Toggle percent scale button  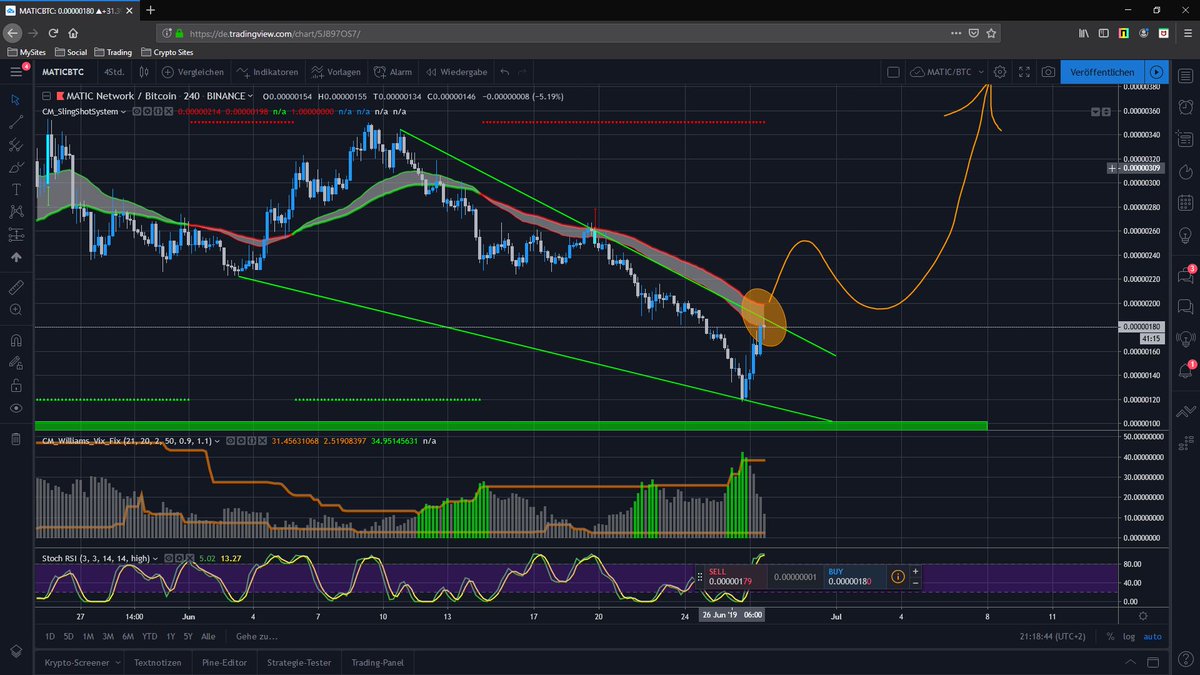coord(1110,636)
